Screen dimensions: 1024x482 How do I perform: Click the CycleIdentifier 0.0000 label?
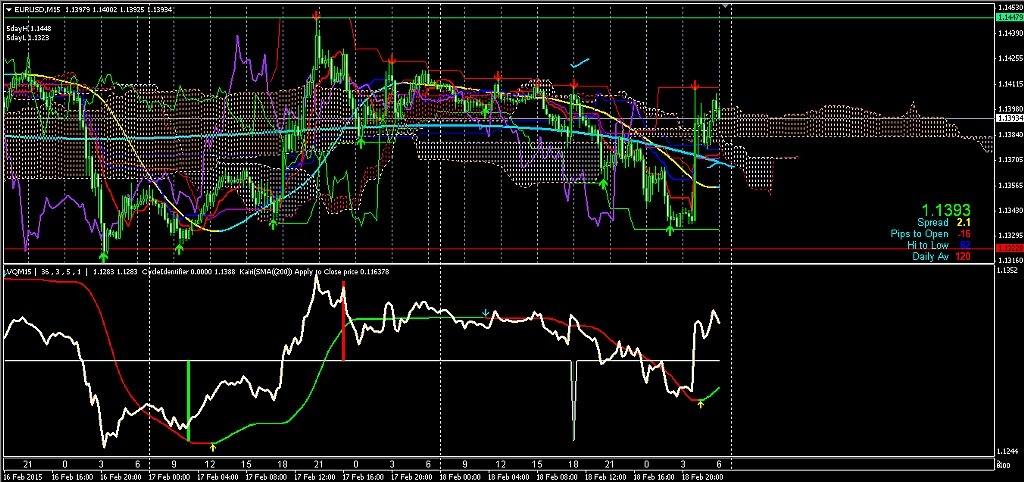[x=177, y=271]
